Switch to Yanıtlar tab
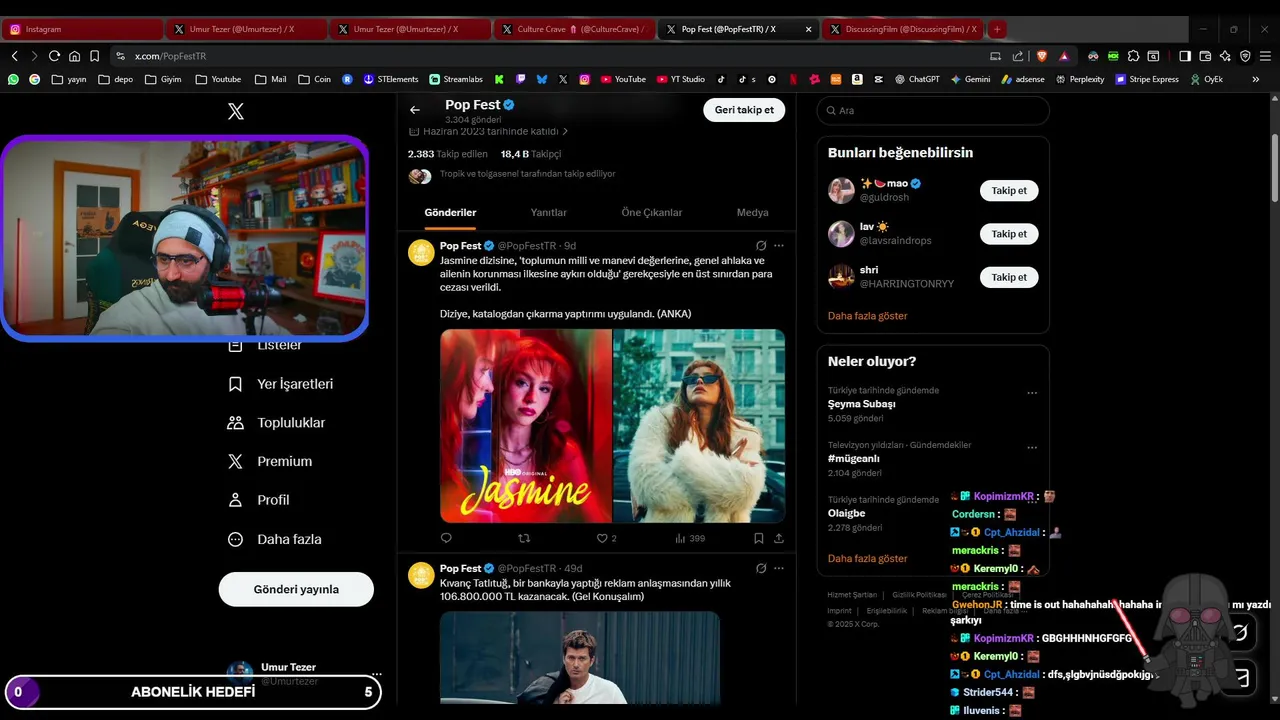Viewport: 1280px width, 720px height. click(x=548, y=212)
